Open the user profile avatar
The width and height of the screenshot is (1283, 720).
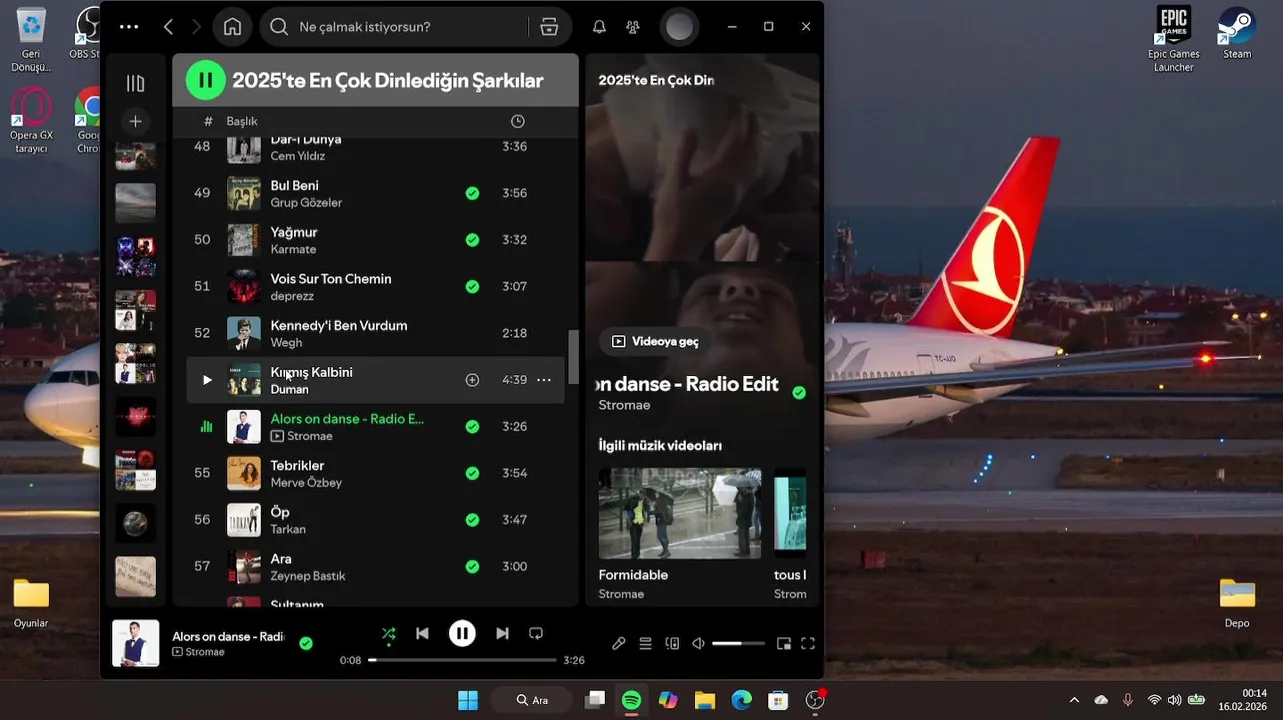tap(679, 27)
